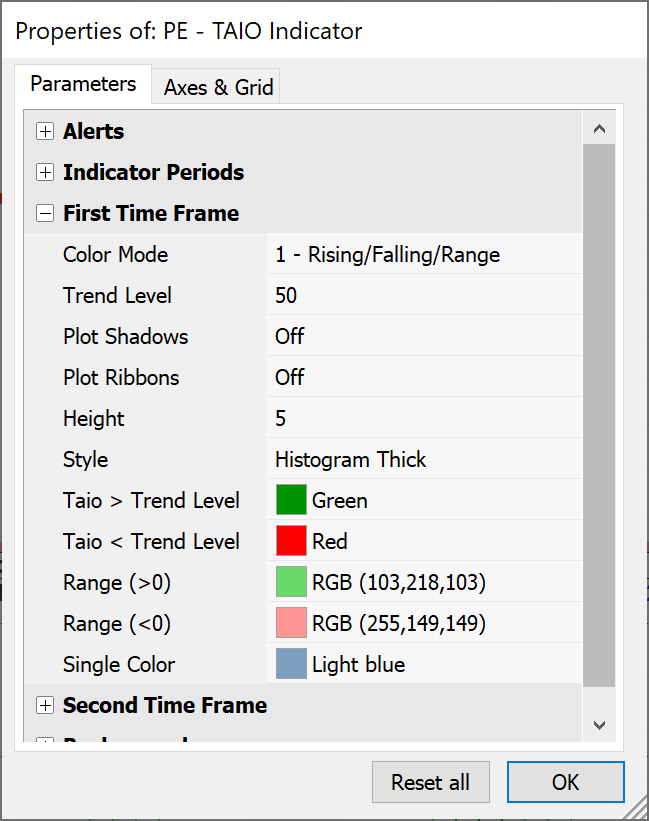Click the Range (<0) pink swatch
This screenshot has width=649, height=821.
[x=291, y=623]
